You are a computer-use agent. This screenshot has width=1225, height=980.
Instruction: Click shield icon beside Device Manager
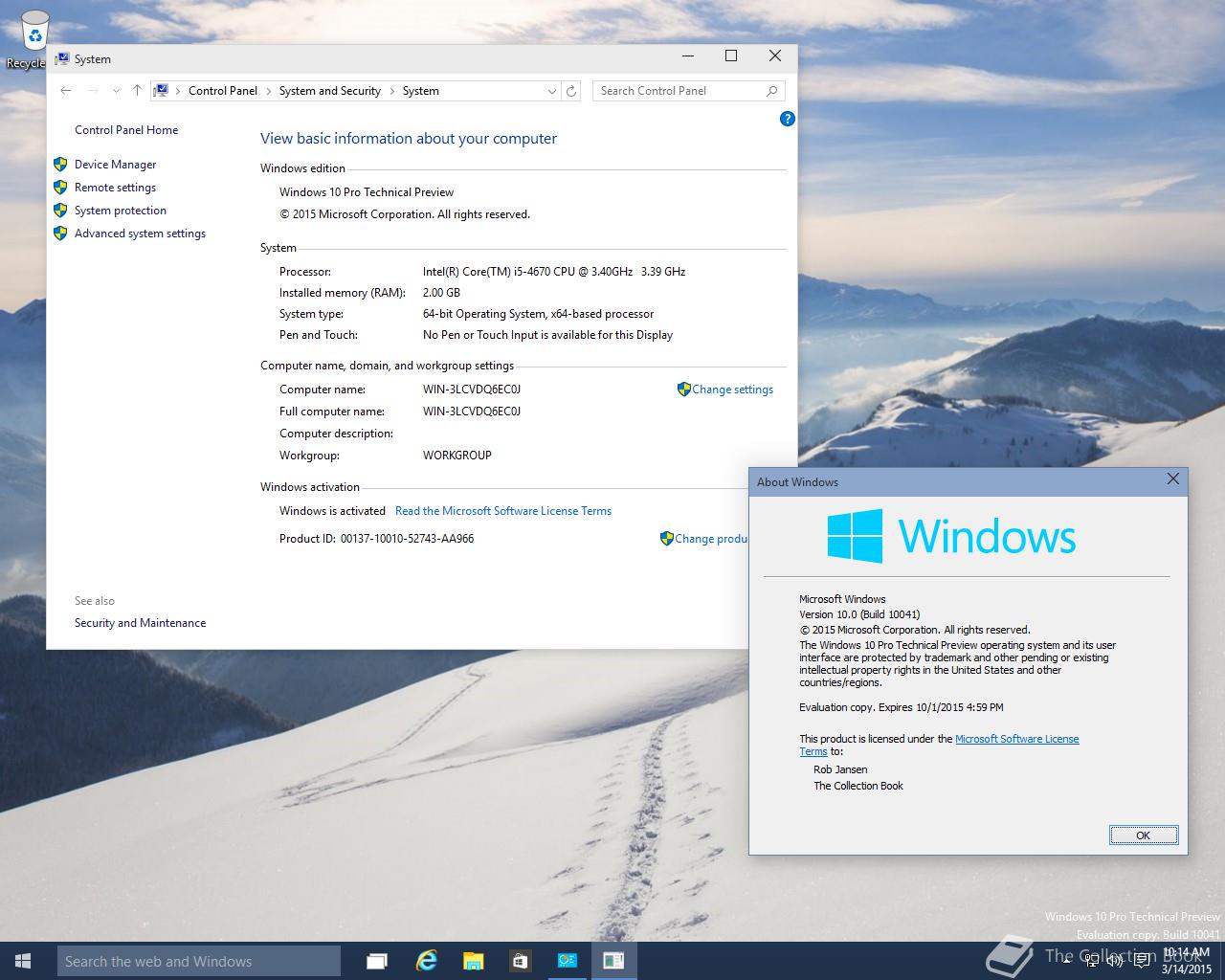click(x=60, y=165)
